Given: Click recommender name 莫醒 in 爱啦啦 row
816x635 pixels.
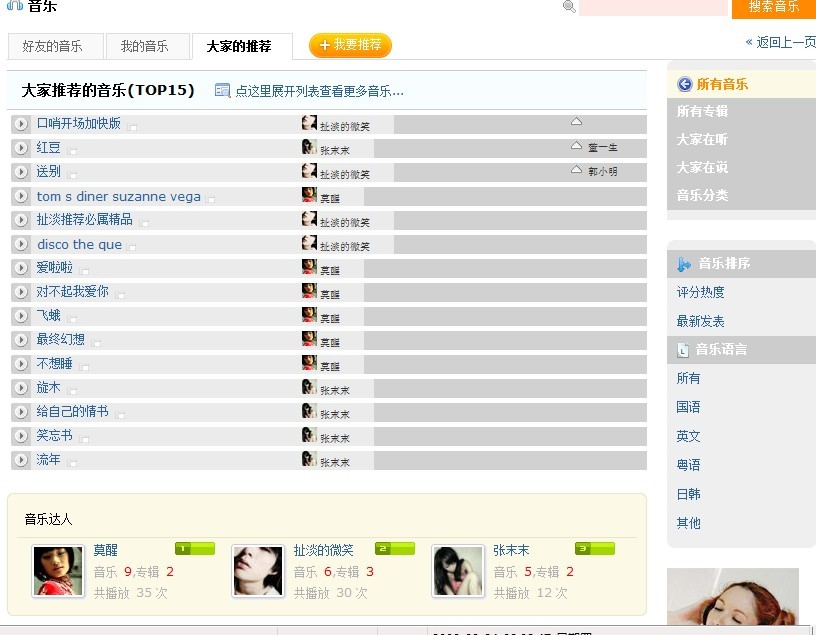Looking at the screenshot, I should coord(330,271).
